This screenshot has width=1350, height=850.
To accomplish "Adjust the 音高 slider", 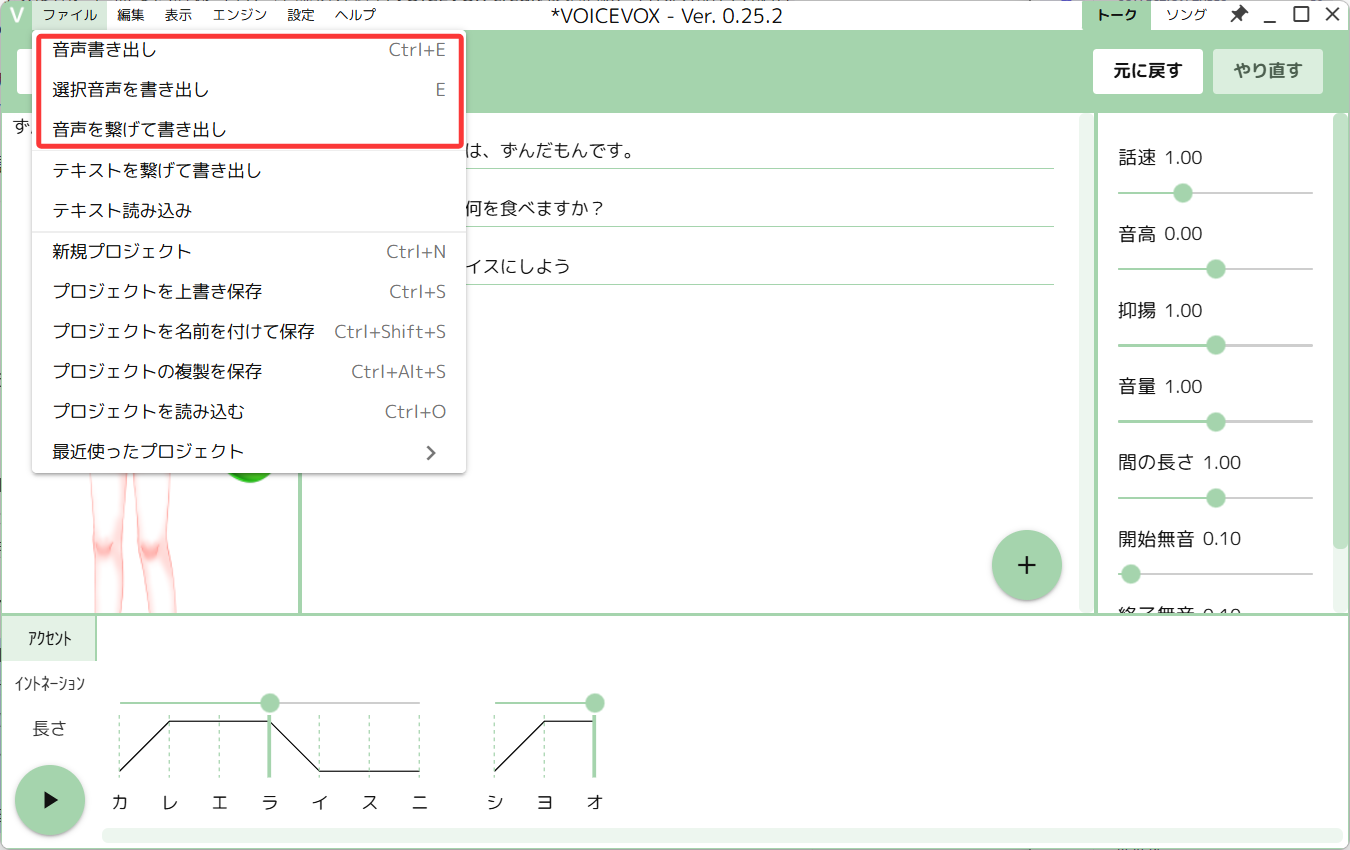I will coord(1215,269).
